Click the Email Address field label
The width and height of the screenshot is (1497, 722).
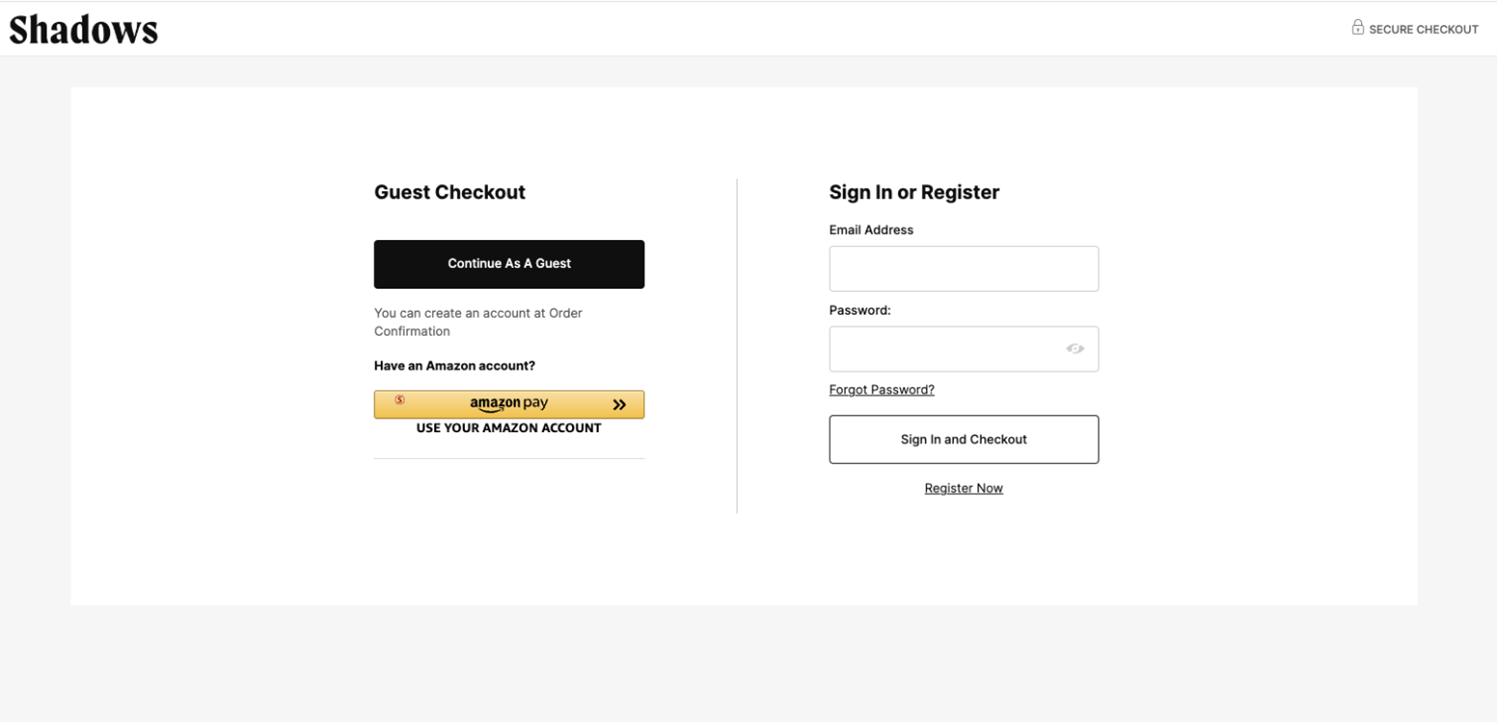click(871, 230)
